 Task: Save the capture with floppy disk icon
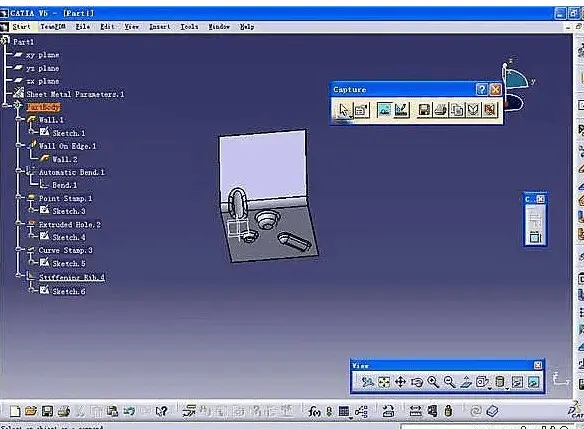pyautogui.click(x=424, y=109)
